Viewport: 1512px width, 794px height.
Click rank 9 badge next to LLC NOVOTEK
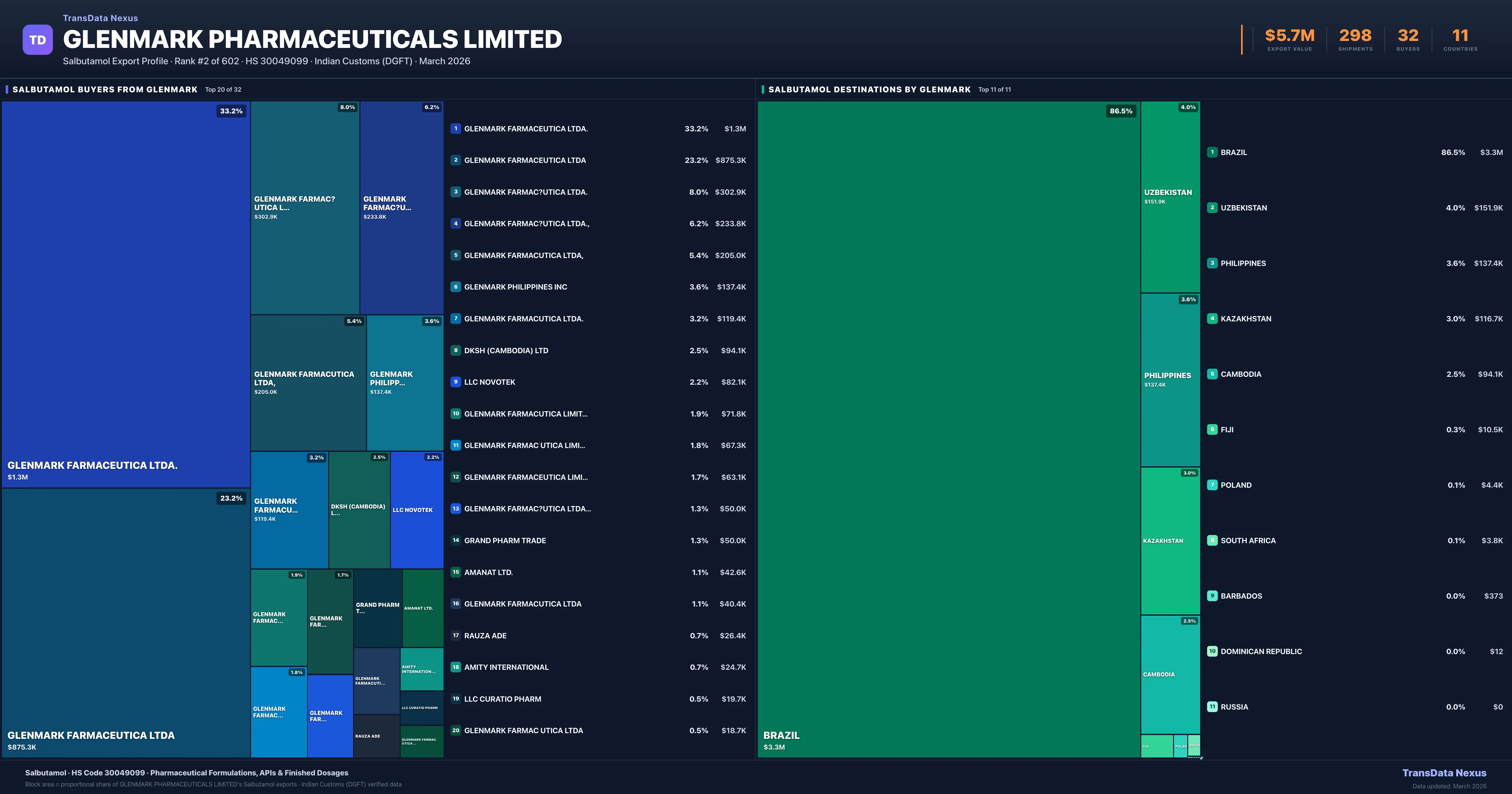tap(455, 382)
